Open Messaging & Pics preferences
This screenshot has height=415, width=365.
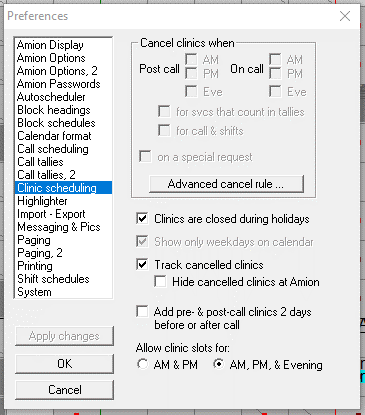63,227
